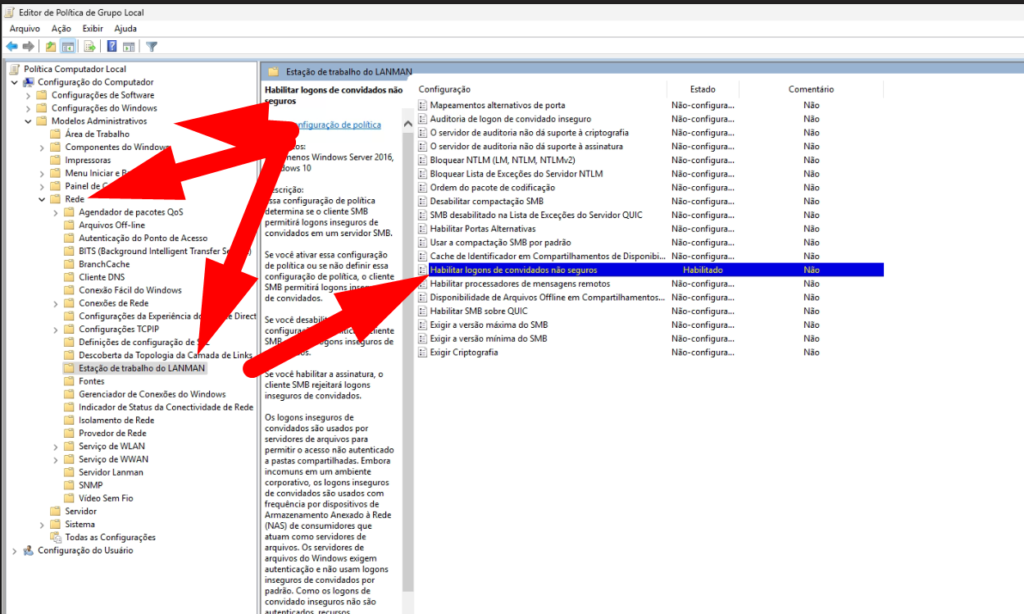Toggle the Show/Hide Action Pane icon
1024x614 pixels.
coord(129,46)
